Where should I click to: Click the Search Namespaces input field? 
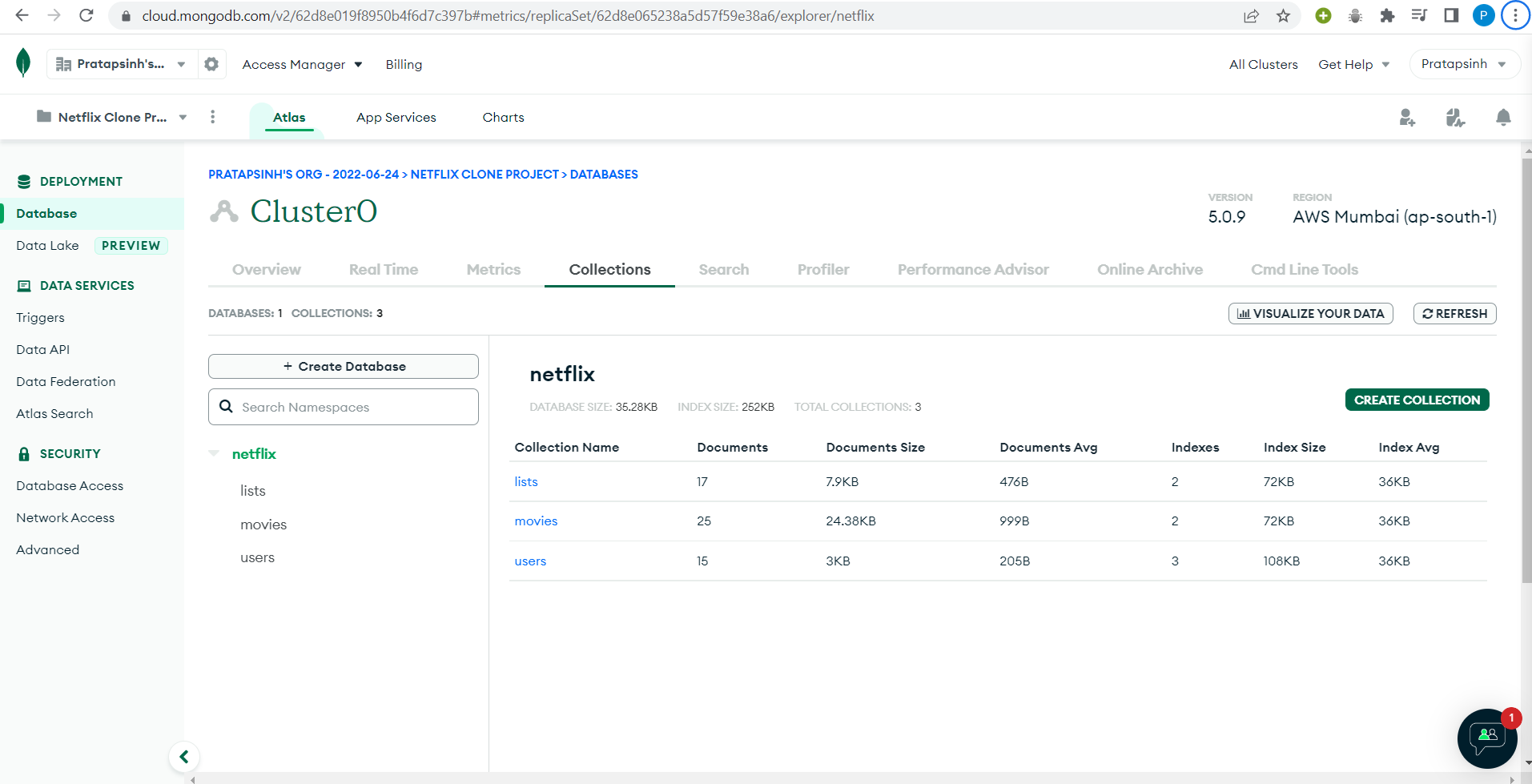point(344,406)
